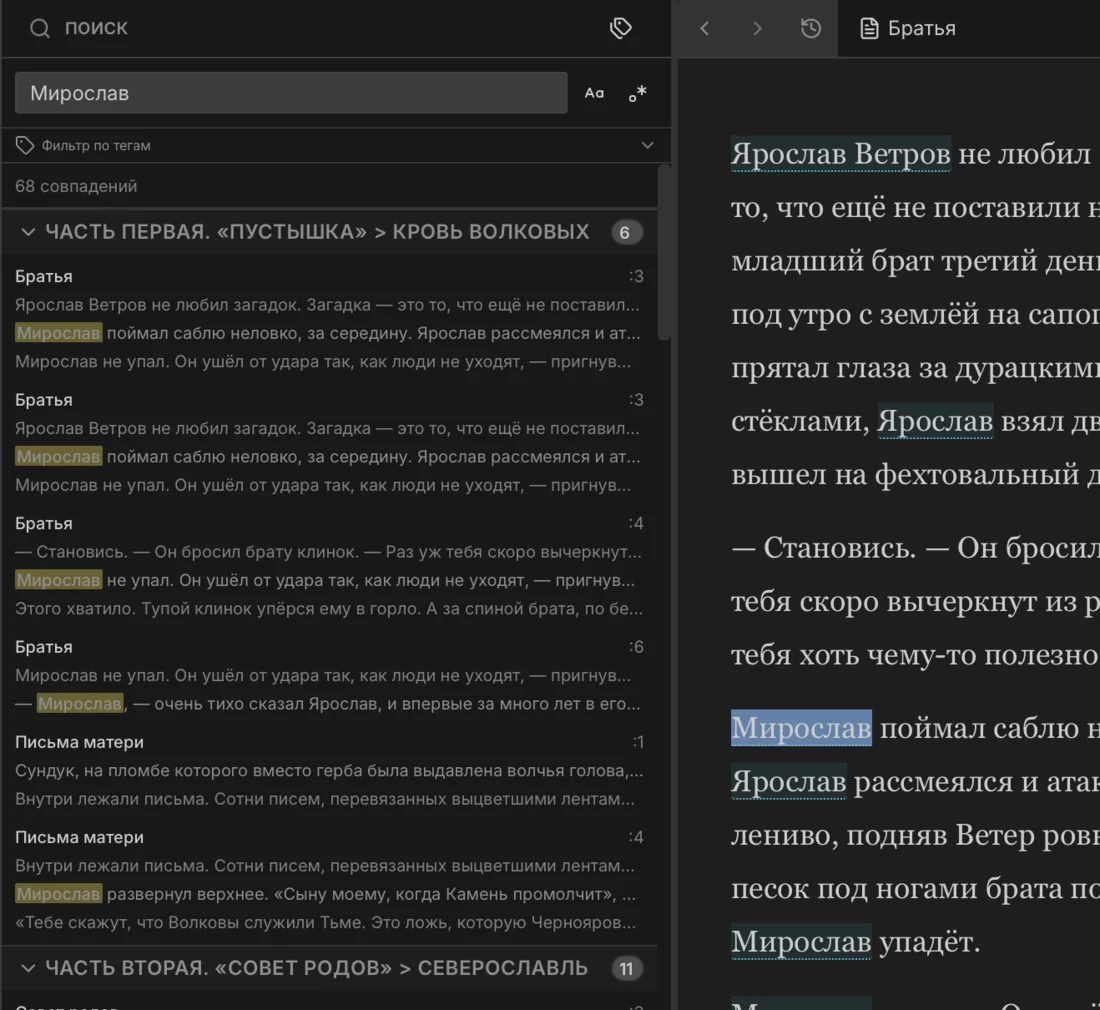This screenshot has width=1100, height=1010.
Task: Click the поиск panel title
Action: pyautogui.click(x=96, y=27)
